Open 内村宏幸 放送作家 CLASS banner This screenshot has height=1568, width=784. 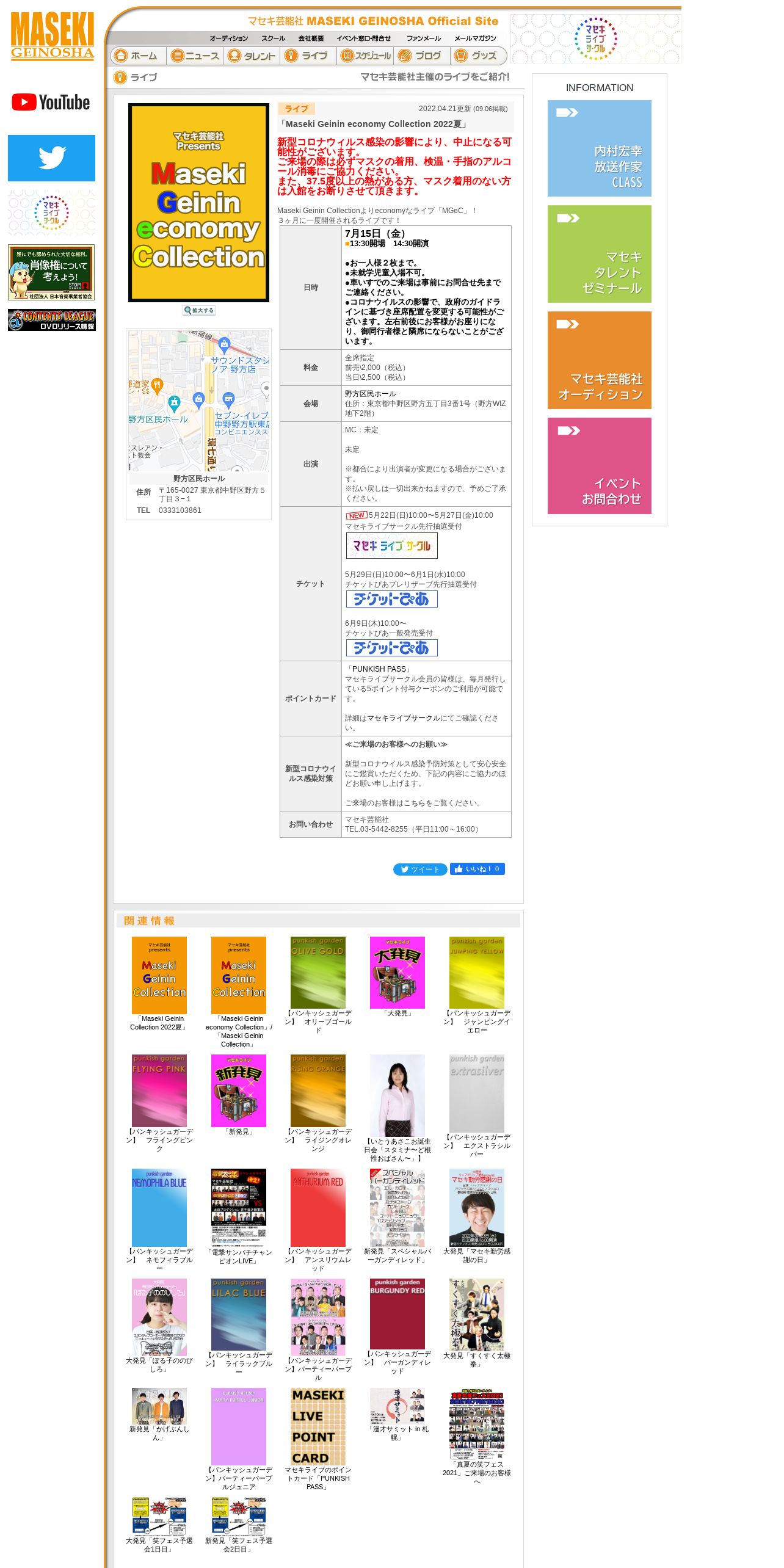pyautogui.click(x=599, y=148)
